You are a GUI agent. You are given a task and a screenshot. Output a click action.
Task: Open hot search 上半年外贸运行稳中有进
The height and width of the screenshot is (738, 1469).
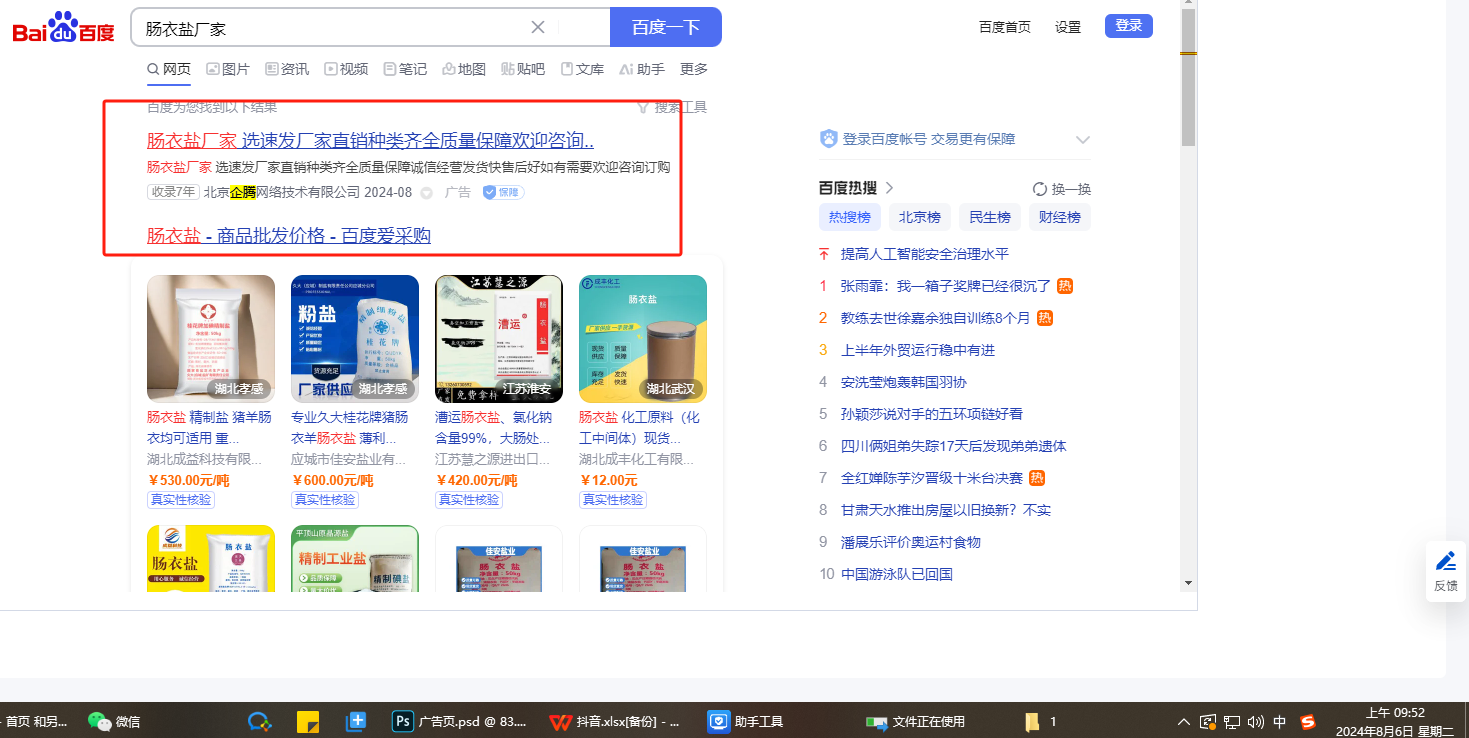click(918, 350)
